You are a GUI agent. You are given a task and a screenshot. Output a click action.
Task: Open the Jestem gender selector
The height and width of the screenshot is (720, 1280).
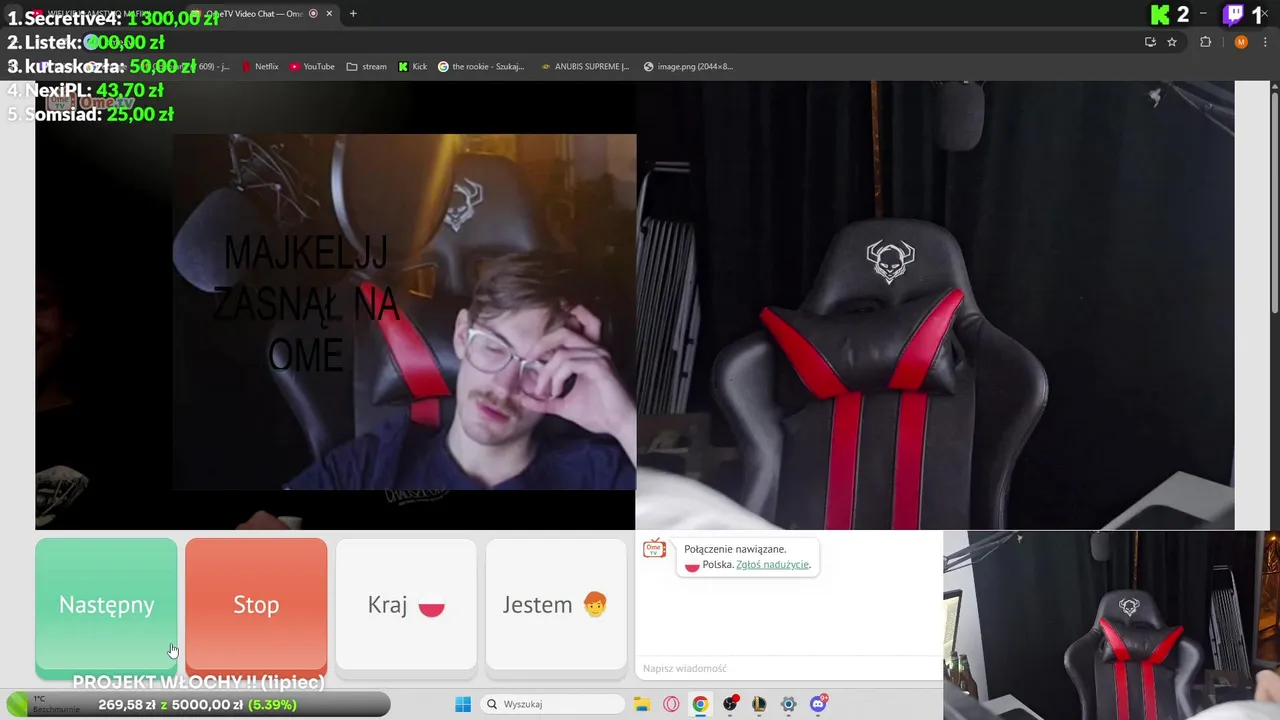[556, 605]
